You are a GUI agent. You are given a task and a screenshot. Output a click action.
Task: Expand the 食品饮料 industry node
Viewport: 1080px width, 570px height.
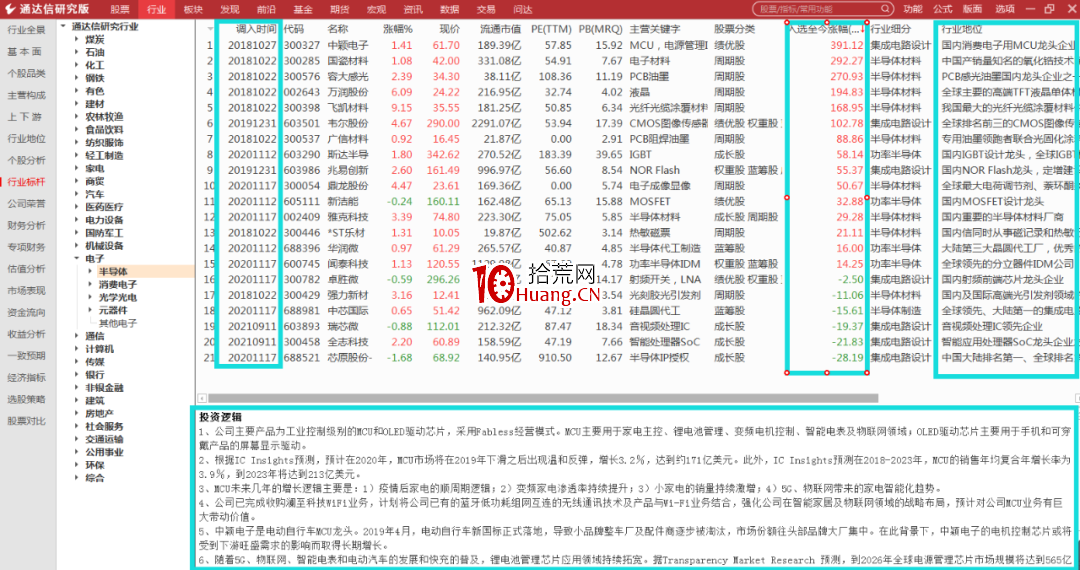click(x=77, y=129)
